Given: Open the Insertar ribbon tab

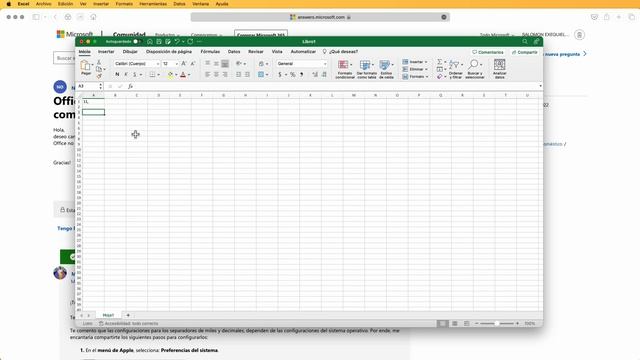Looking at the screenshot, I should [106, 52].
